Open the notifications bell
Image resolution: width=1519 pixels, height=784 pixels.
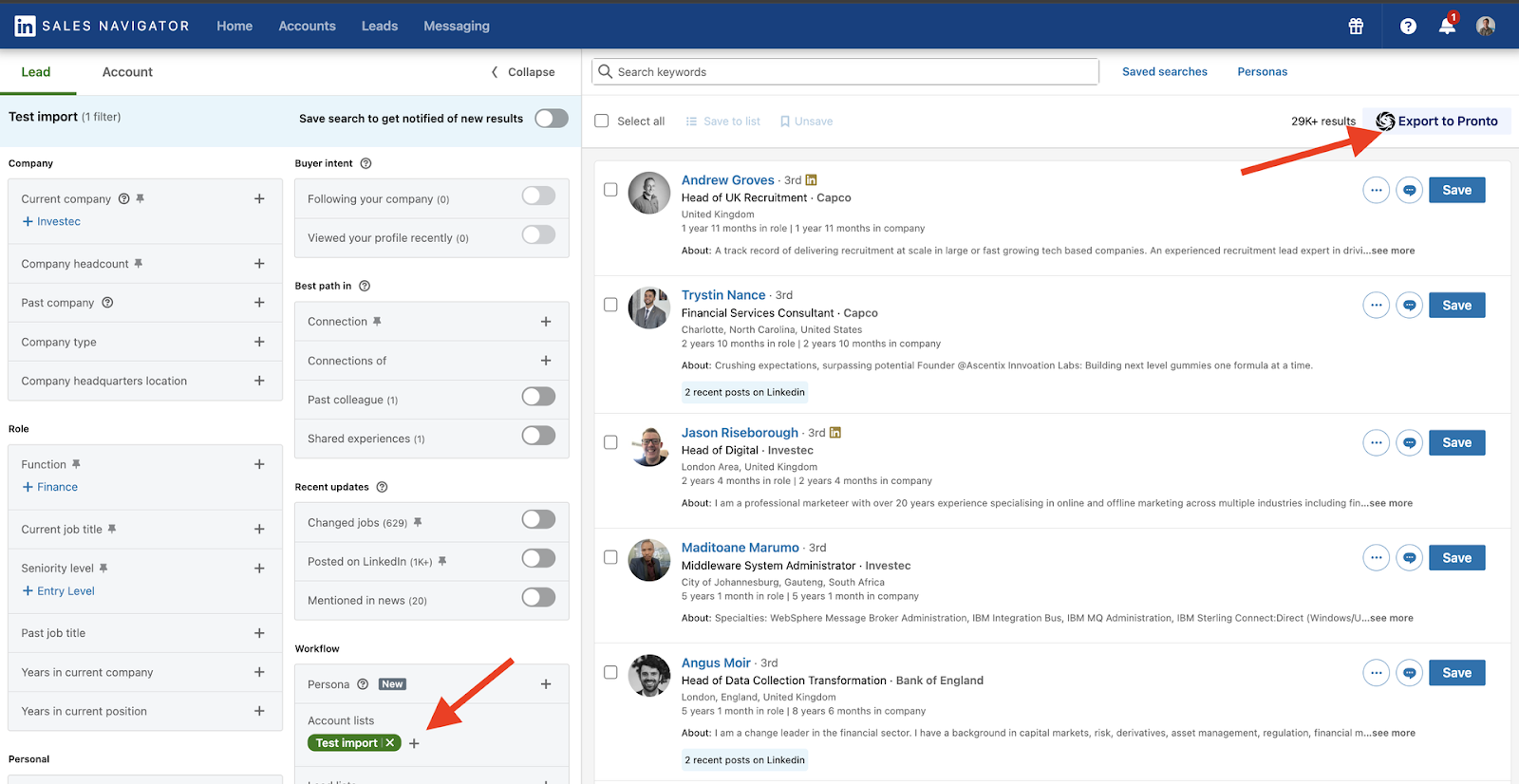tap(1447, 26)
